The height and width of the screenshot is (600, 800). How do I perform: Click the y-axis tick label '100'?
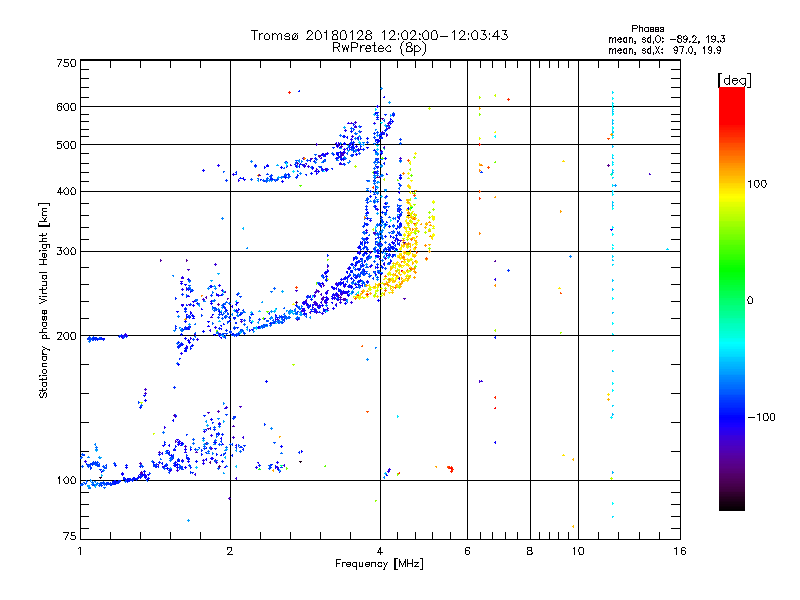(66, 481)
